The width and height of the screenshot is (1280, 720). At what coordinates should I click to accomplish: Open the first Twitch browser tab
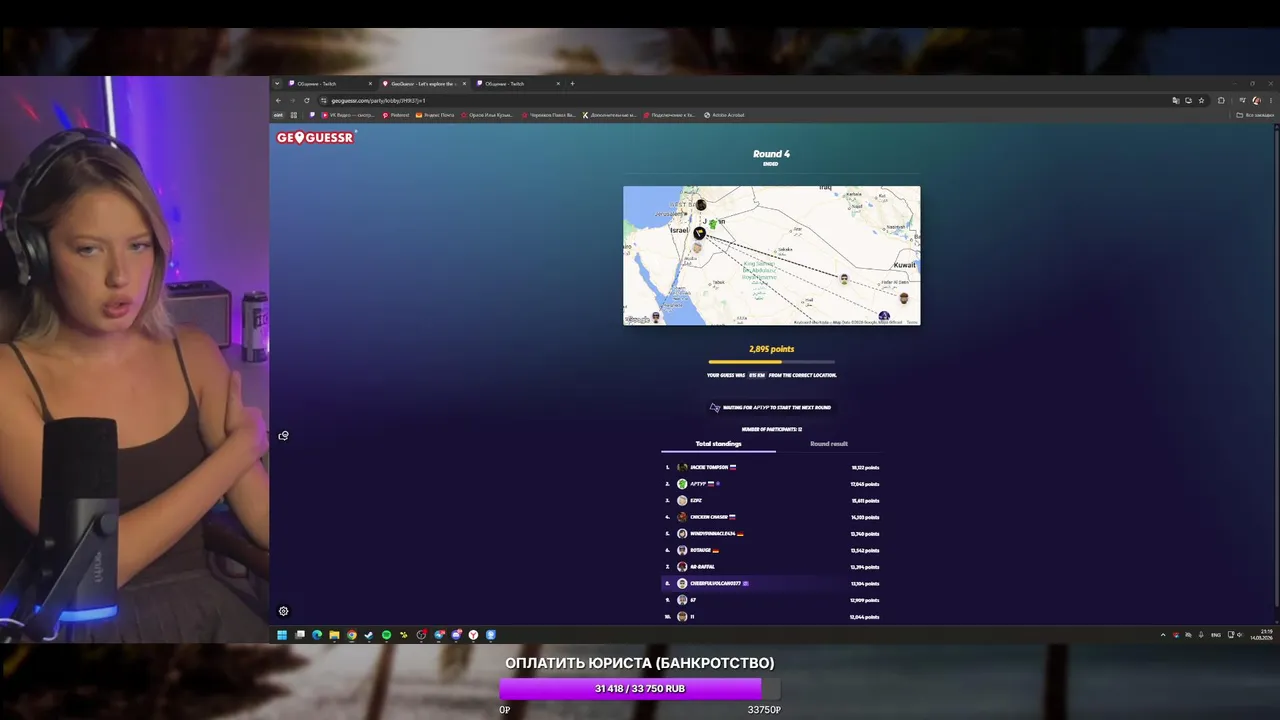[x=328, y=84]
